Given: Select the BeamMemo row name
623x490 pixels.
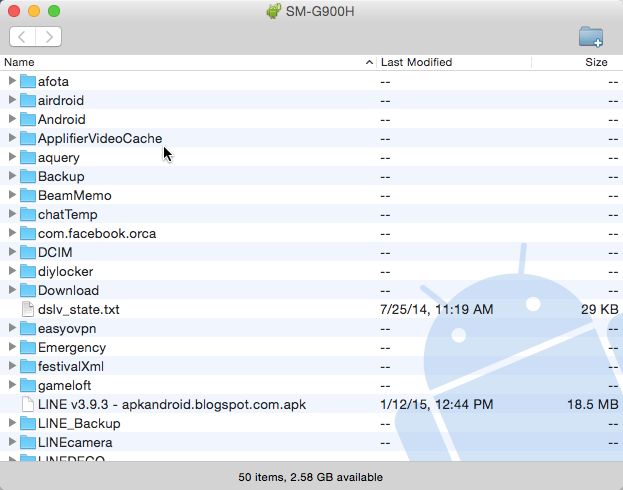Looking at the screenshot, I should pos(75,196).
